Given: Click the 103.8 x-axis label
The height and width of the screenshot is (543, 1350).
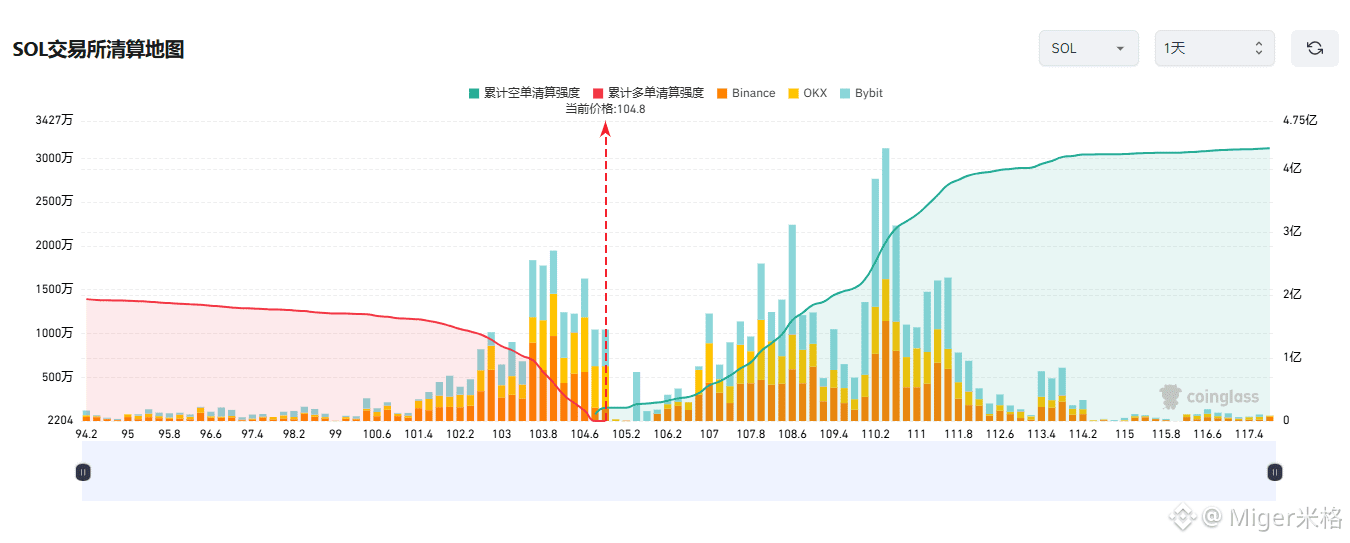Looking at the screenshot, I should click(543, 435).
